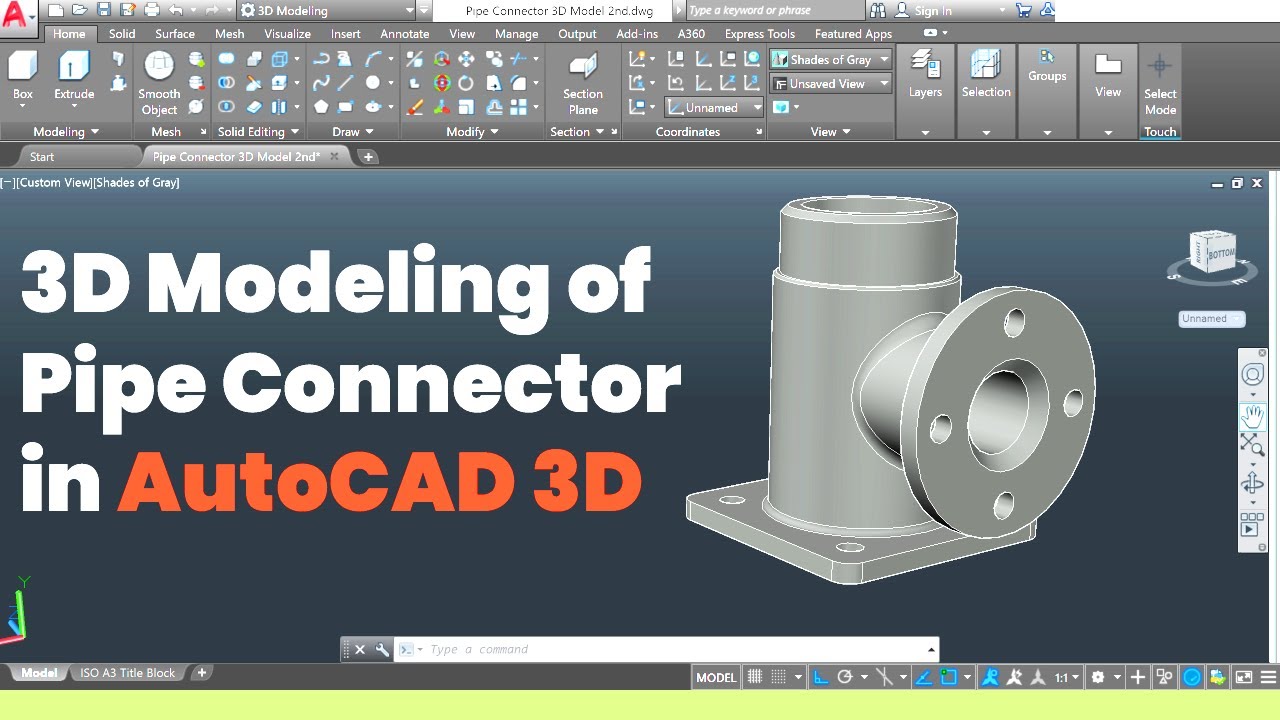Screen dimensions: 1280x720
Task: Expand the Modeling panel
Action: point(66,132)
